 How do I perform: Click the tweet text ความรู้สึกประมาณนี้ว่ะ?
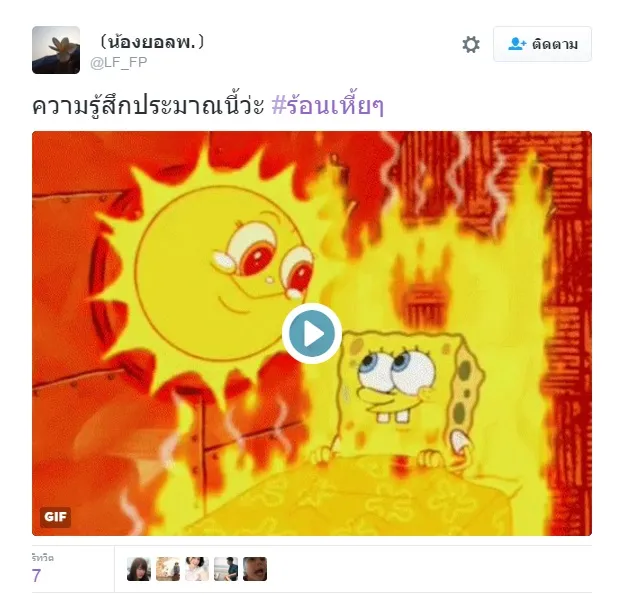coord(148,106)
